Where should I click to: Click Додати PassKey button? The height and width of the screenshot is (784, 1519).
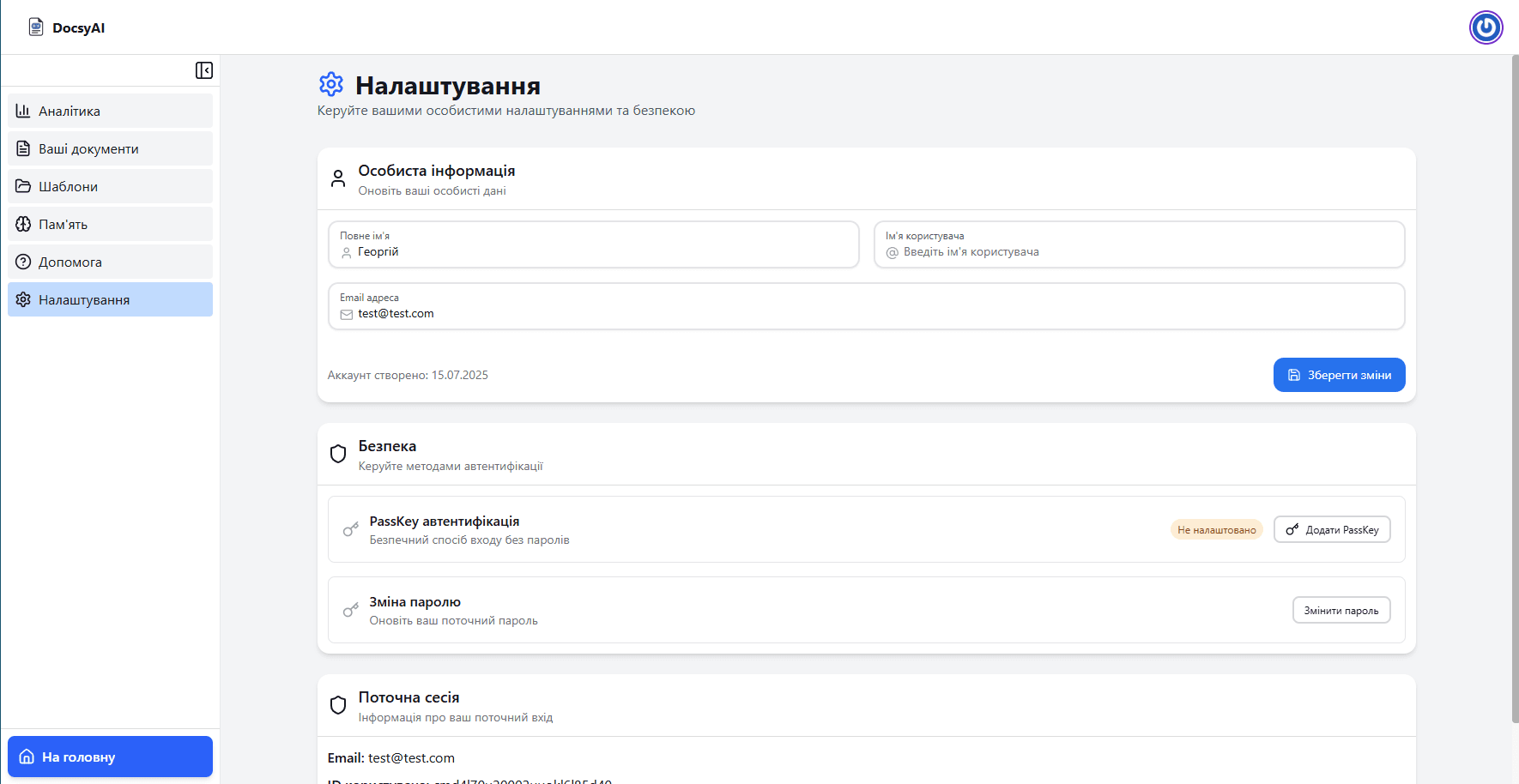(1332, 529)
